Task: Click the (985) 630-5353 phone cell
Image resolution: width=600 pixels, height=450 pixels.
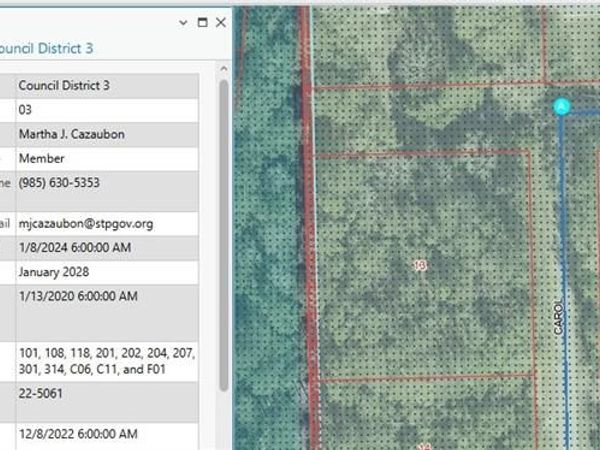Action: click(58, 183)
